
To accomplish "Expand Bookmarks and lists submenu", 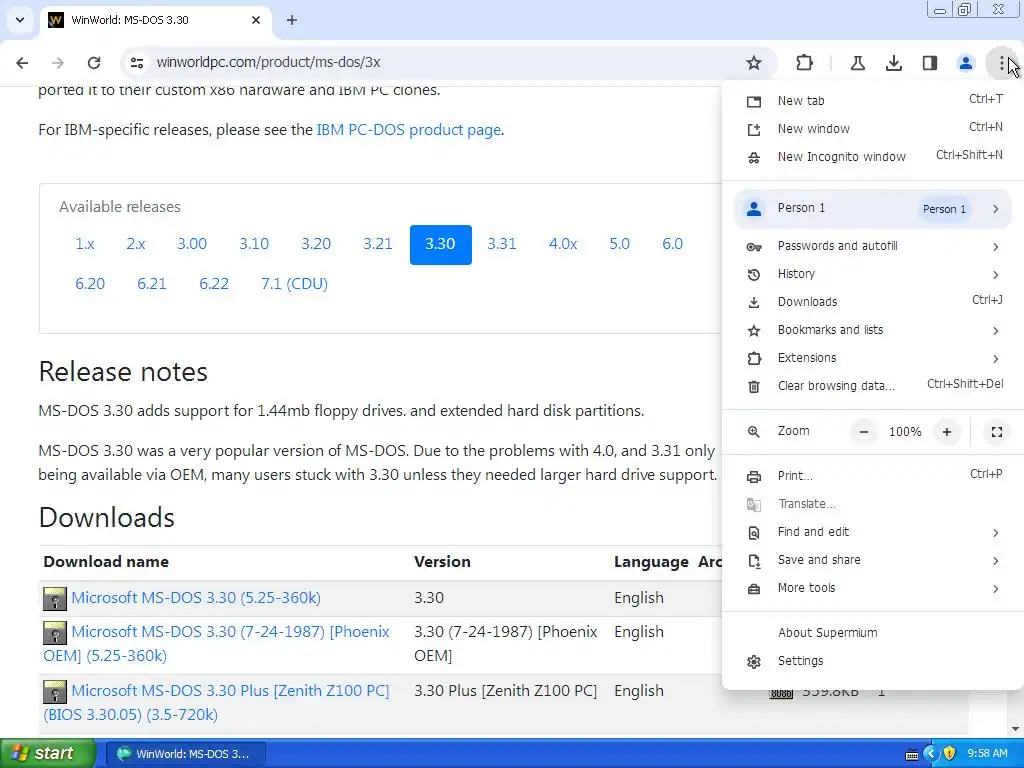I will (x=872, y=330).
